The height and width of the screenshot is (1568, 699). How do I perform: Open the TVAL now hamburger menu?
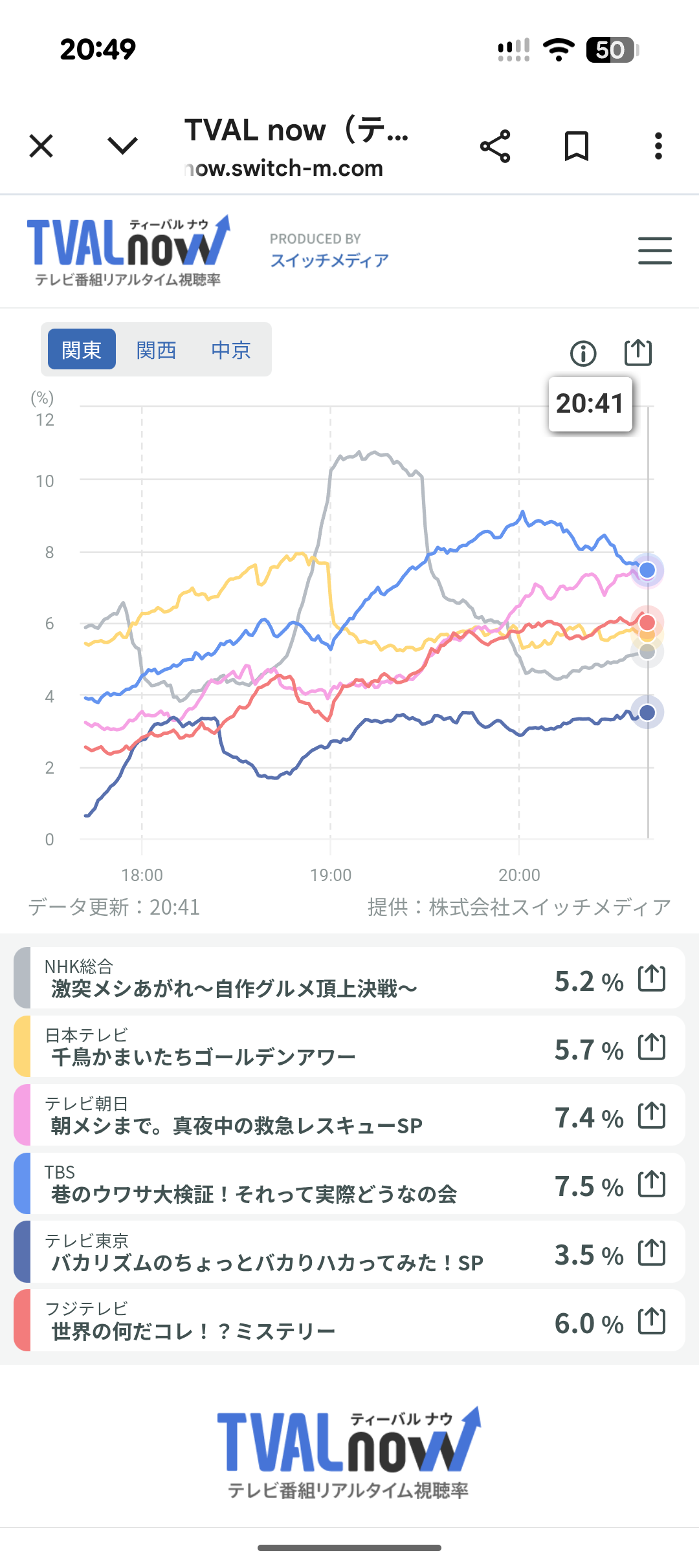(x=654, y=251)
